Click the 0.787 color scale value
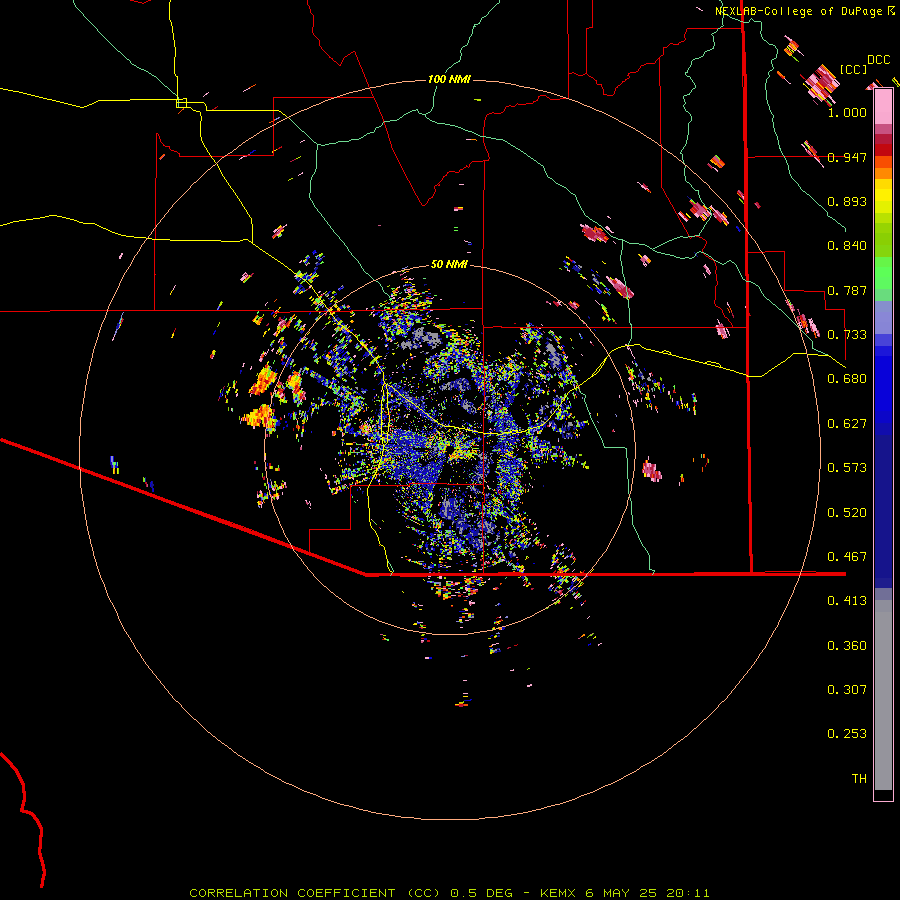Viewport: 900px width, 900px height. pos(847,290)
